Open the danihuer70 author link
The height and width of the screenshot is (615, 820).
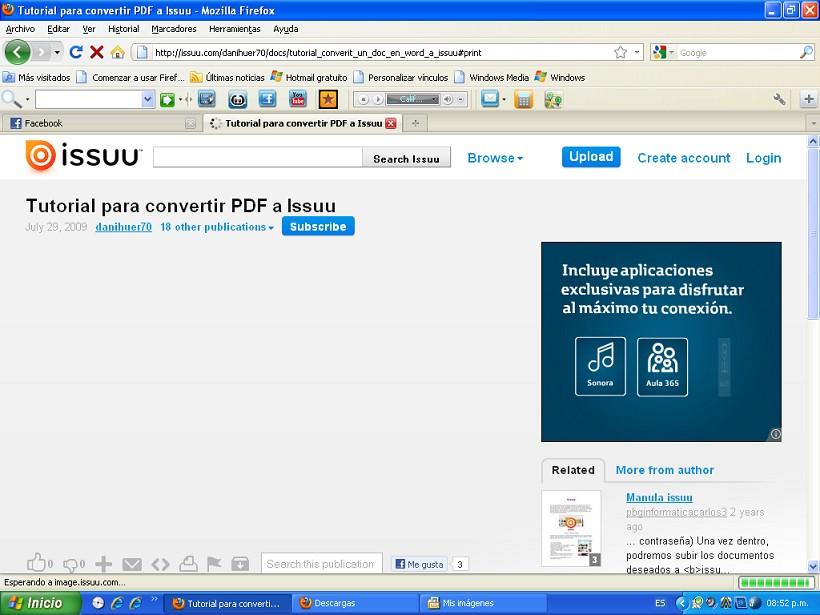[x=123, y=227]
